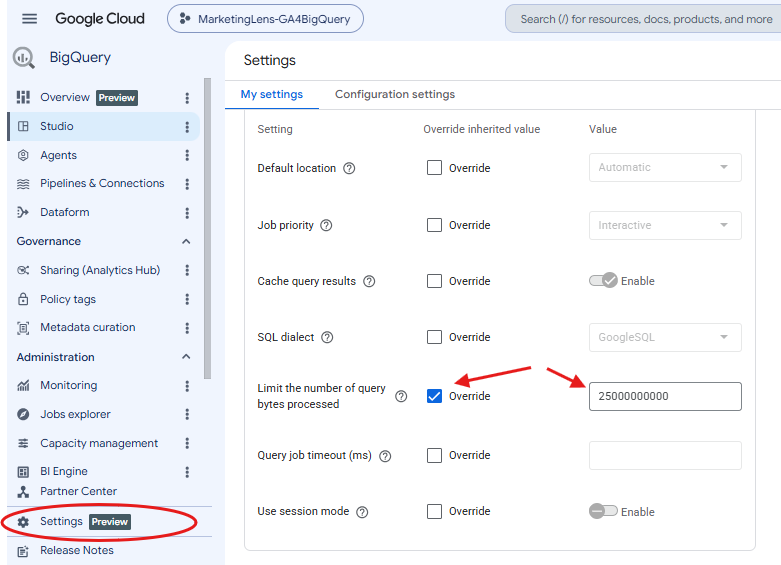Image resolution: width=781 pixels, height=565 pixels.
Task: Check Override for Default location
Action: click(434, 167)
